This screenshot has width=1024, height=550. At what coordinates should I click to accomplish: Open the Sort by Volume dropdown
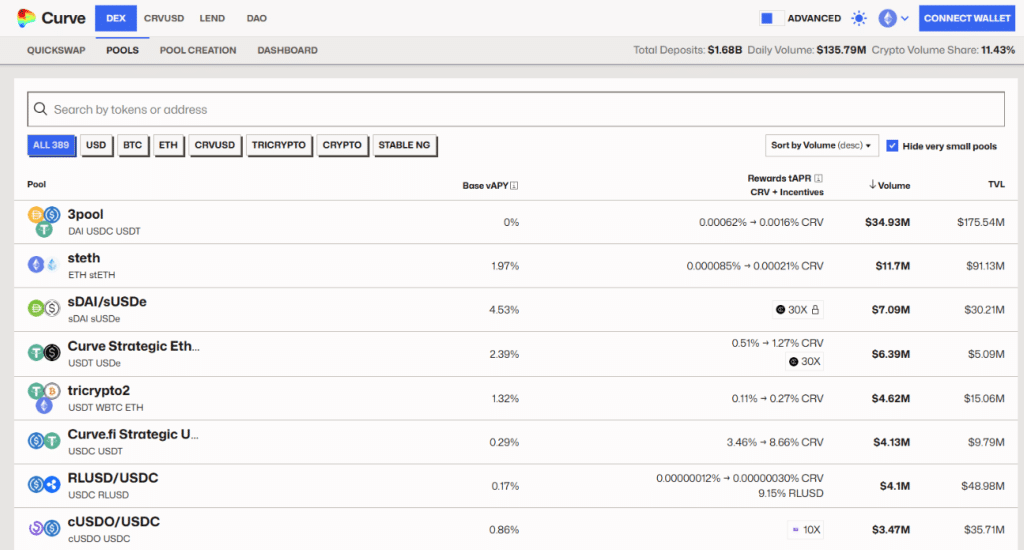pyautogui.click(x=821, y=146)
